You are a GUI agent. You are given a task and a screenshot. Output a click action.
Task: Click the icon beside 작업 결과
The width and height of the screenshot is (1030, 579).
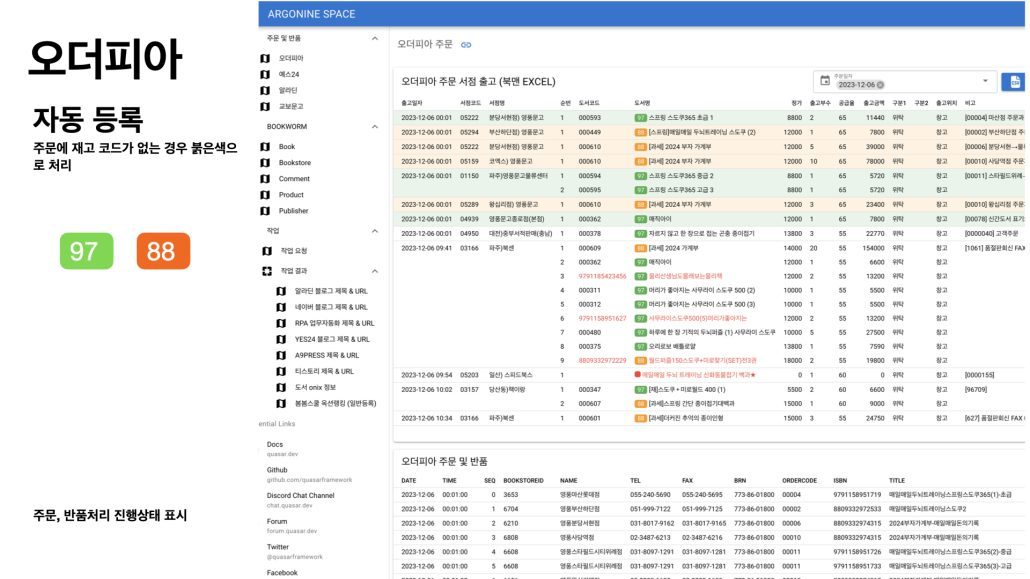click(x=265, y=271)
